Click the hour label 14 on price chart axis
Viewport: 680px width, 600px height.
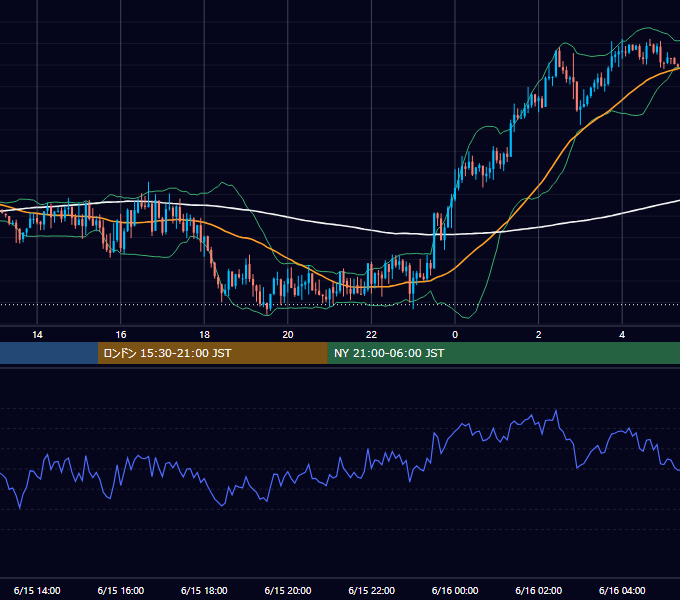tap(37, 335)
